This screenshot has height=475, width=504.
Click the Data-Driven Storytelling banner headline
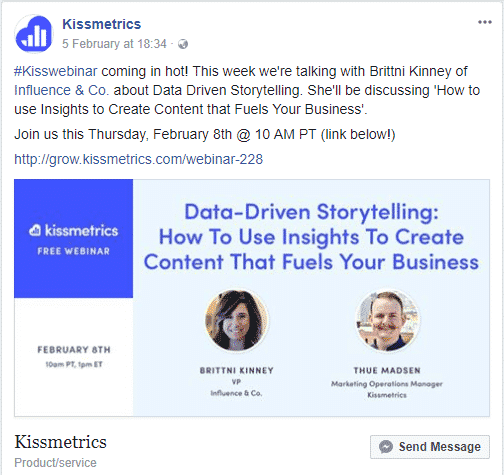pyautogui.click(x=311, y=237)
